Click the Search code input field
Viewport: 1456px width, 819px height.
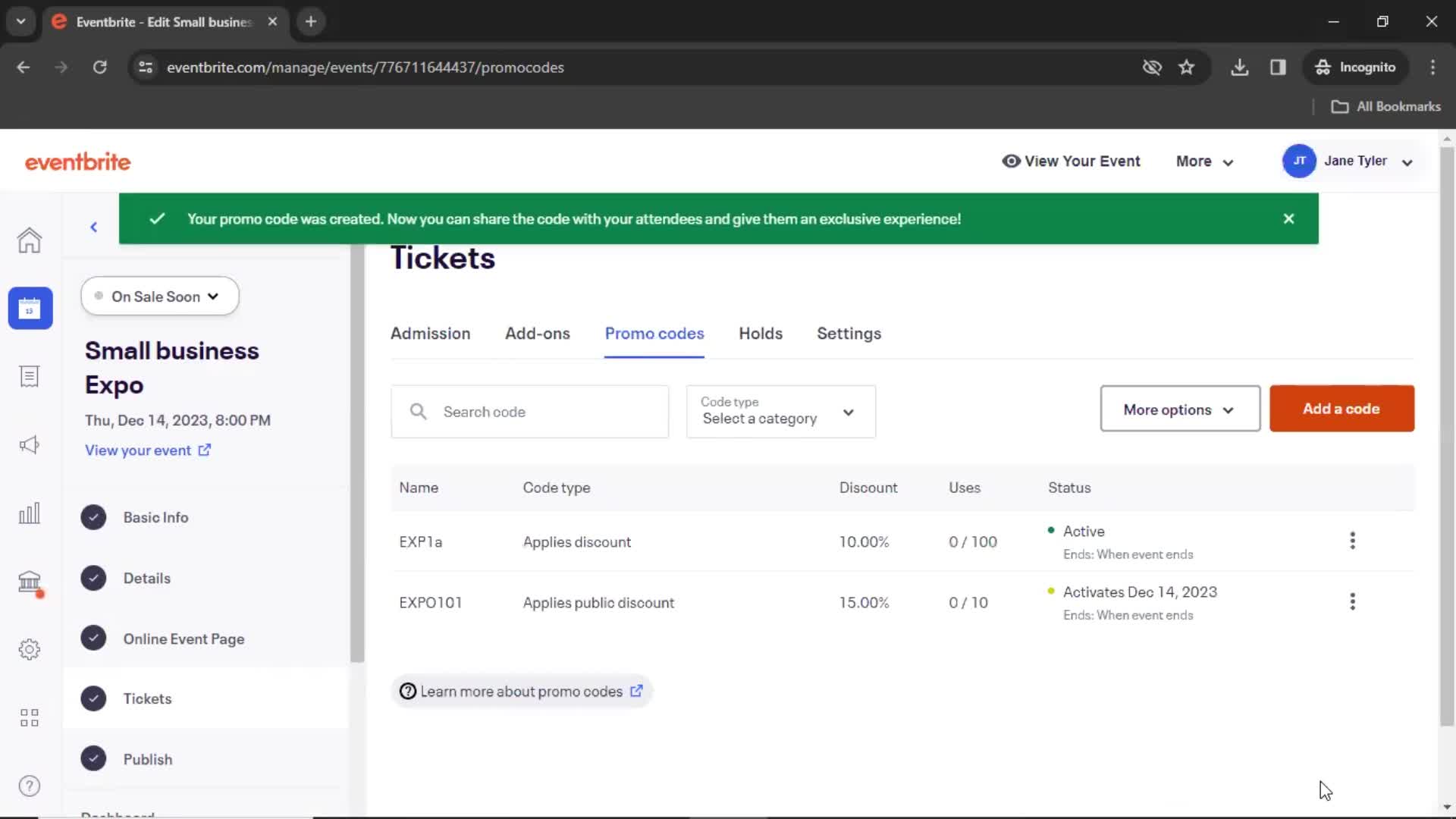[x=529, y=411]
